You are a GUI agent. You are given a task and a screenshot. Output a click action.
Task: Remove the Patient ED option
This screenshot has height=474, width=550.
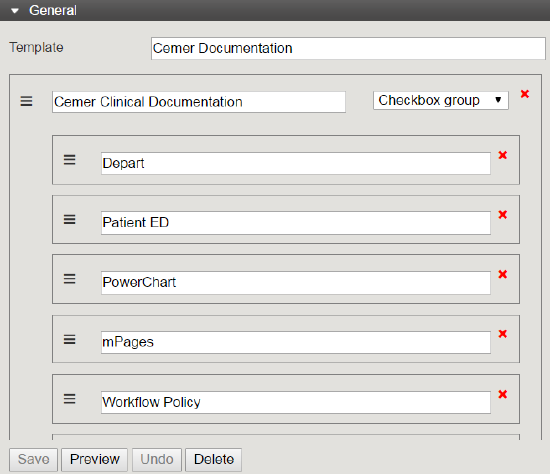(x=503, y=214)
